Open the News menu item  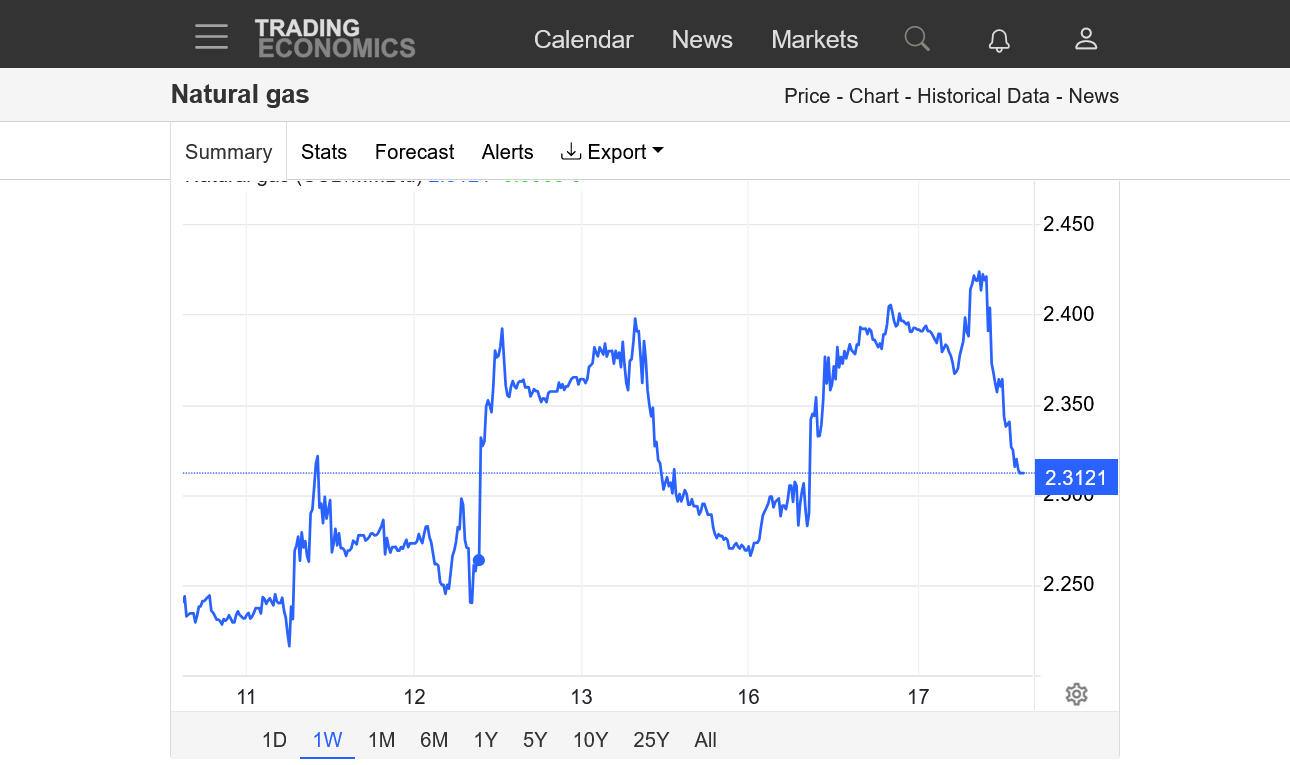click(x=702, y=40)
